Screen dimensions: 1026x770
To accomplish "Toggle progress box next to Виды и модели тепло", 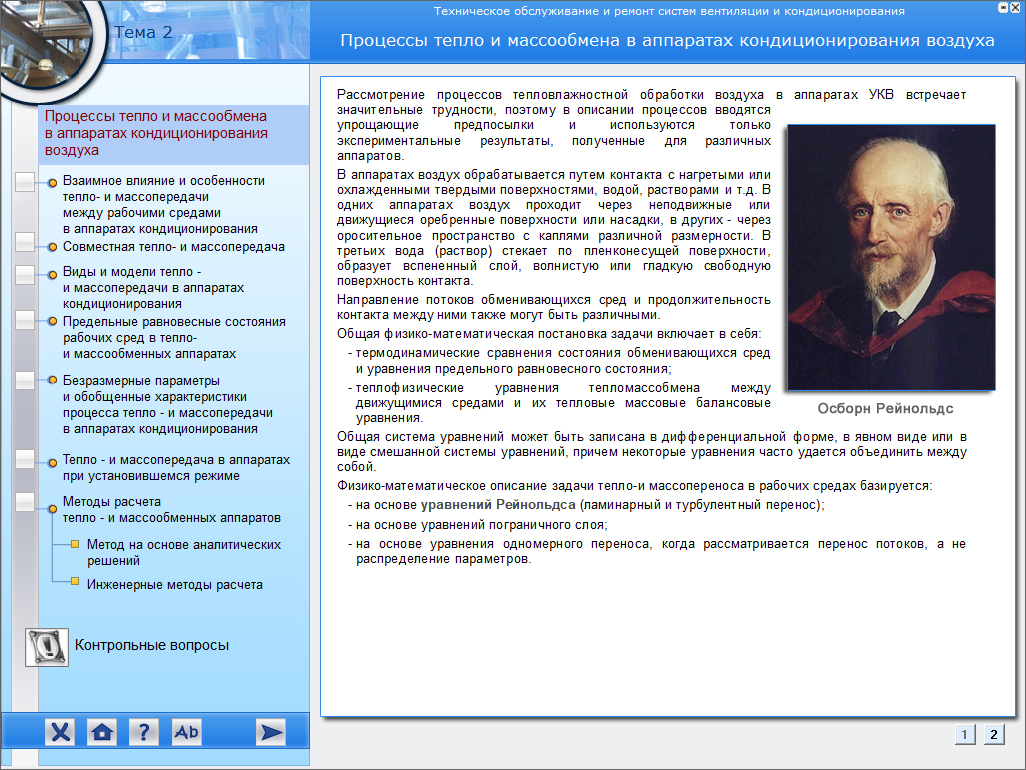I will (x=25, y=273).
